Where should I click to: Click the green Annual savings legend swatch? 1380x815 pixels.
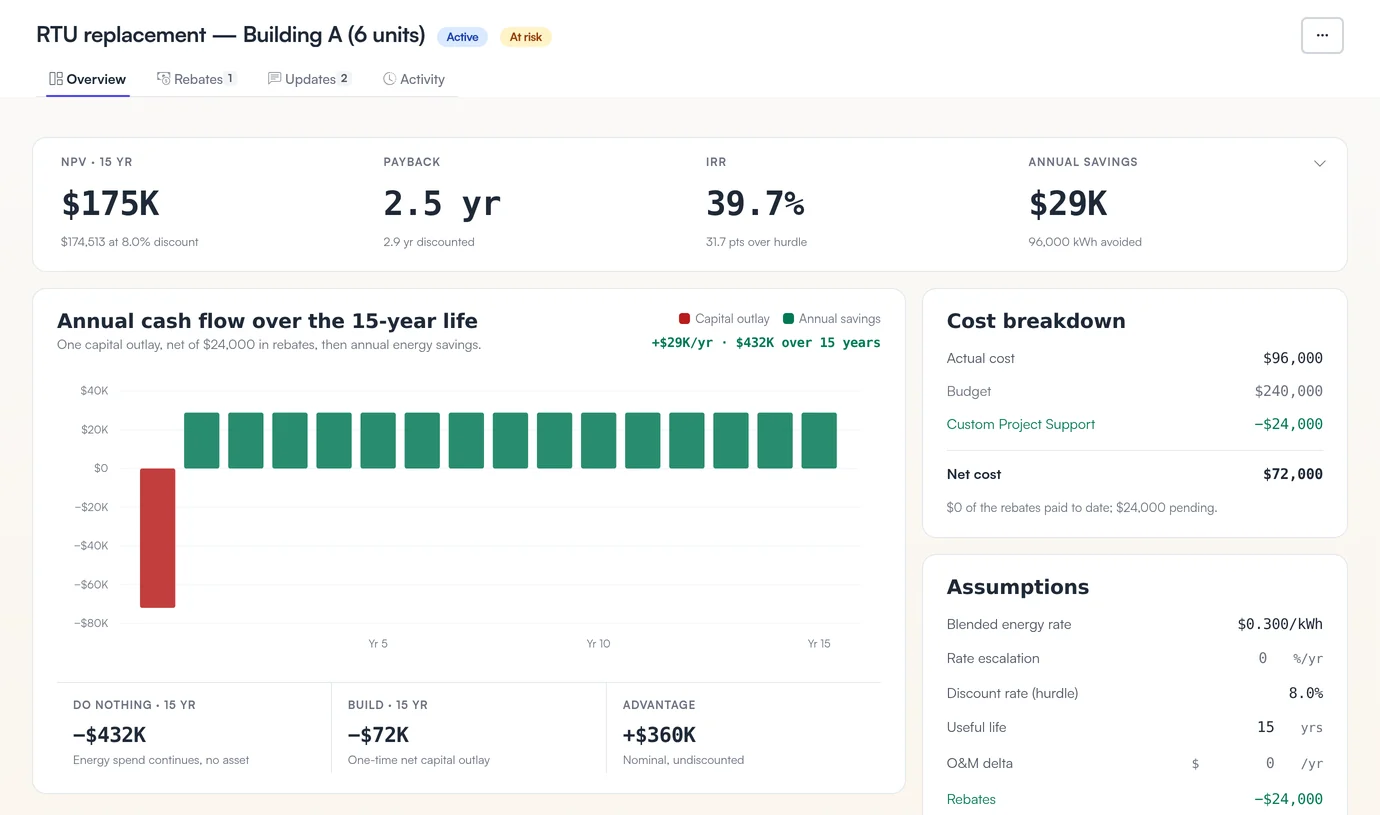click(x=788, y=319)
